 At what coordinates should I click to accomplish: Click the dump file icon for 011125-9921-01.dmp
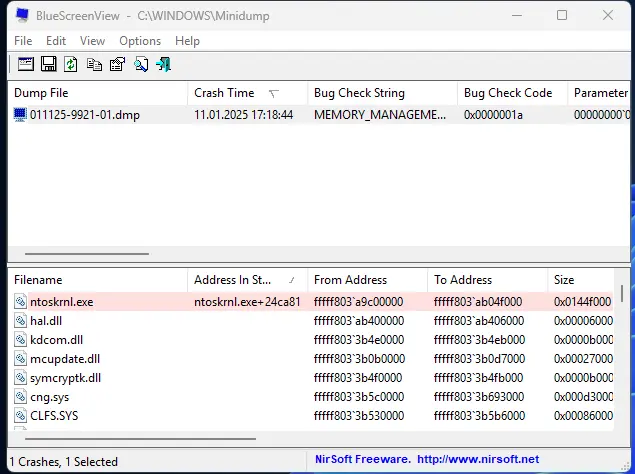[20, 115]
